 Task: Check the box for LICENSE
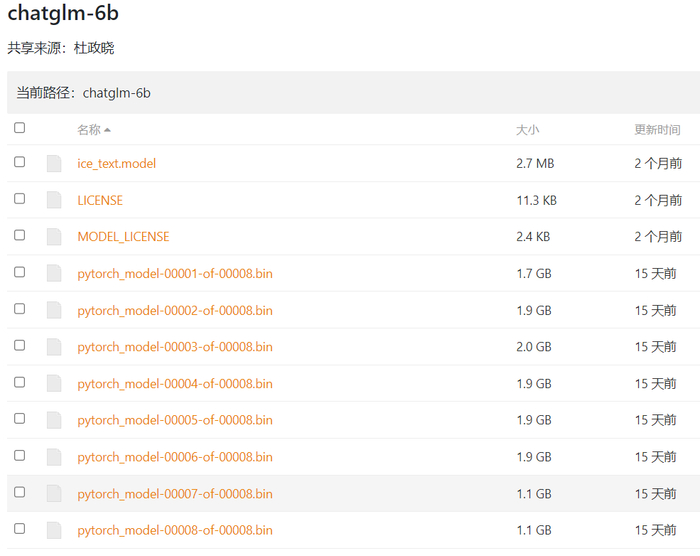point(20,198)
